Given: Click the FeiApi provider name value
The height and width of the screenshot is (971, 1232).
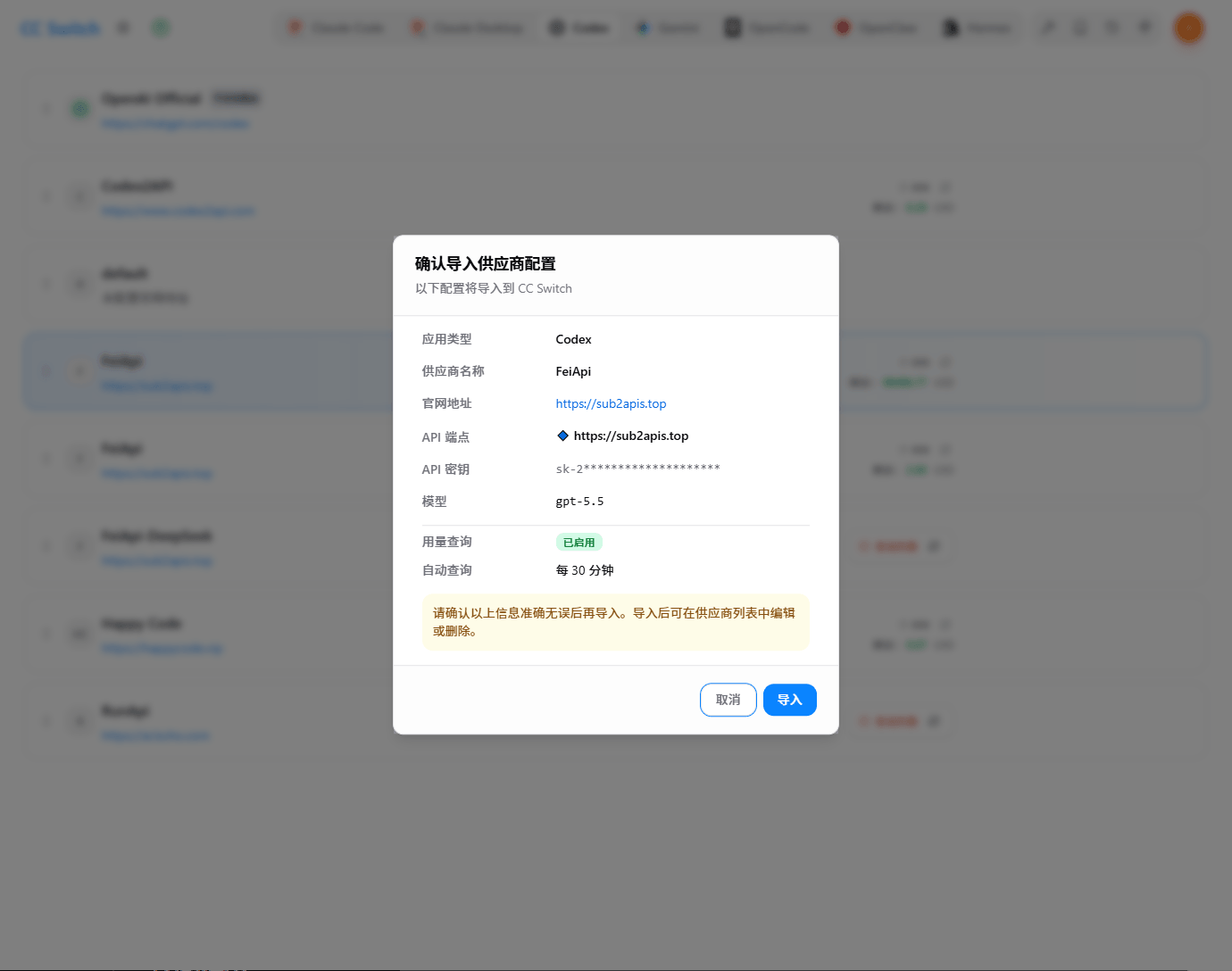Looking at the screenshot, I should click(x=573, y=371).
